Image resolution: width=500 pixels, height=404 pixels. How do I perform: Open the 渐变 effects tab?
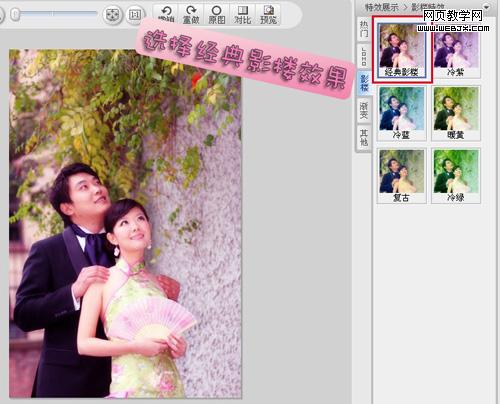click(364, 111)
